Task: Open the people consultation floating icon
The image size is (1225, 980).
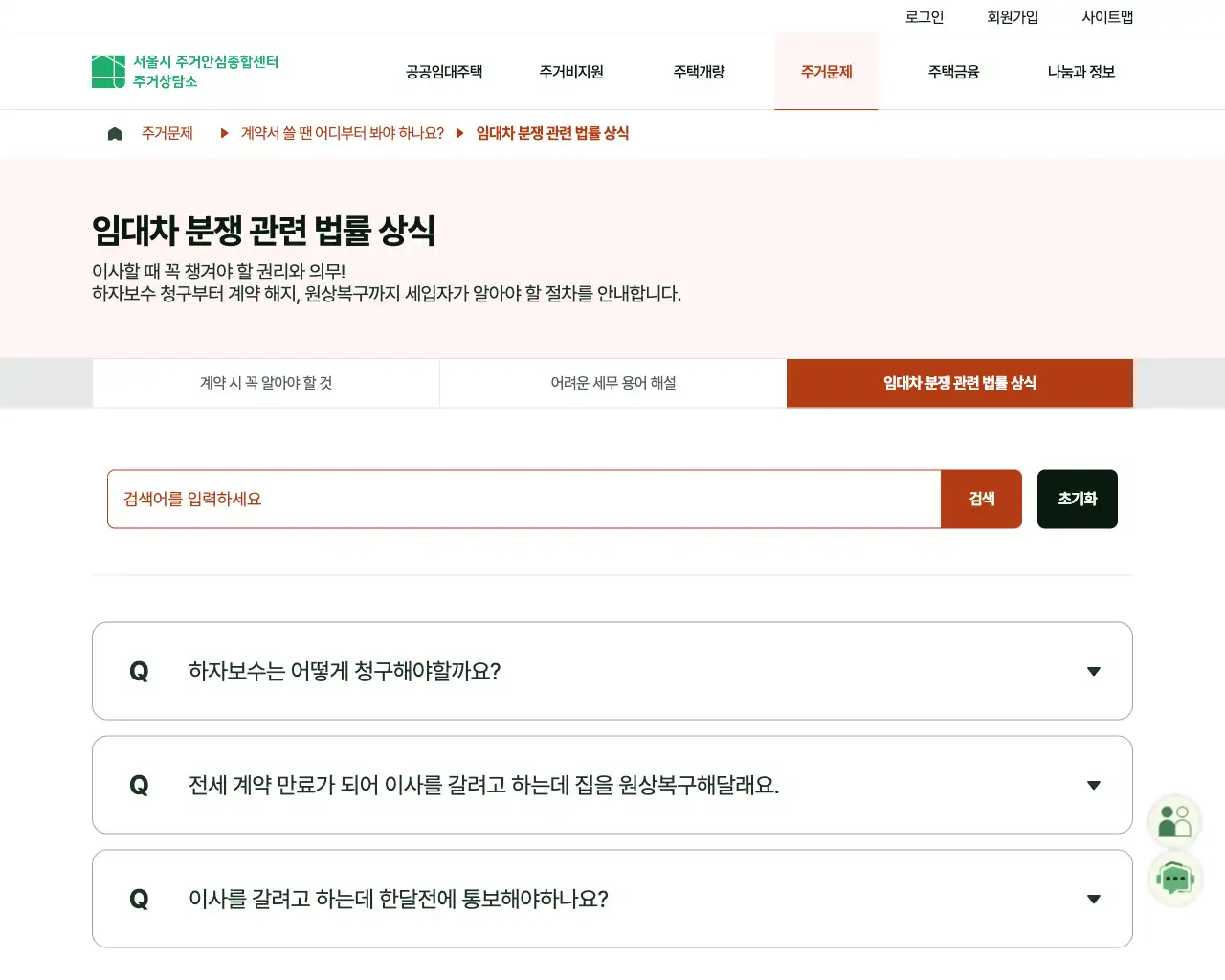Action: pyautogui.click(x=1174, y=821)
